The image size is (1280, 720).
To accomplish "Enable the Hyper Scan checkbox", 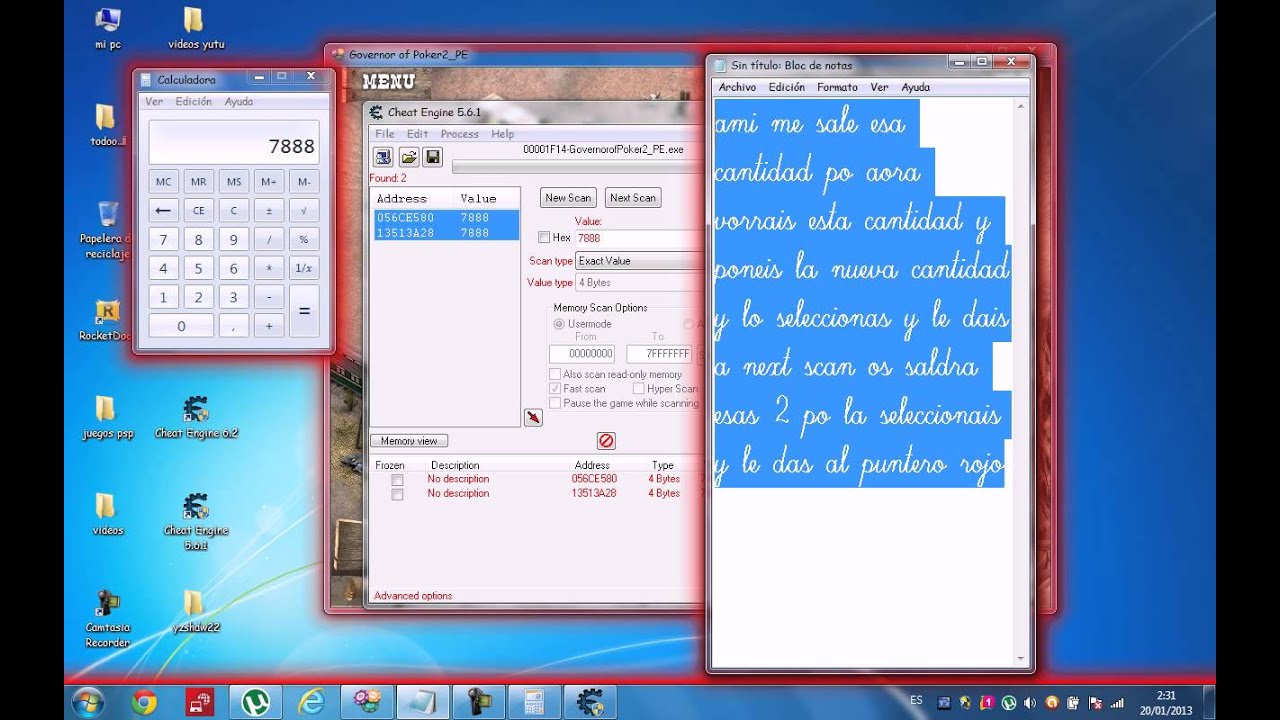I will pyautogui.click(x=639, y=389).
